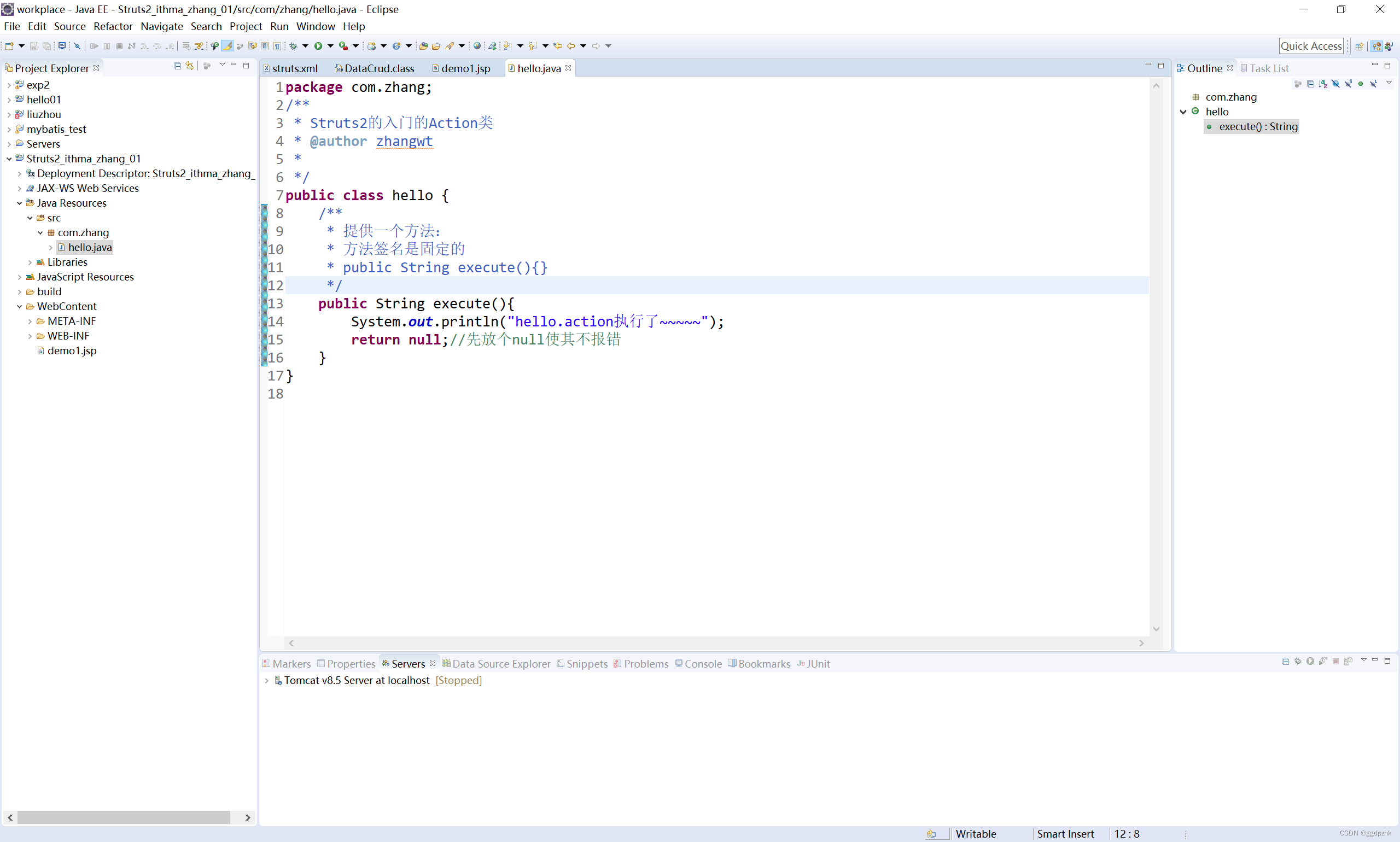Collapse the Struts2_ithma_zhang_01 project
This screenshot has height=842, width=1400.
click(9, 159)
